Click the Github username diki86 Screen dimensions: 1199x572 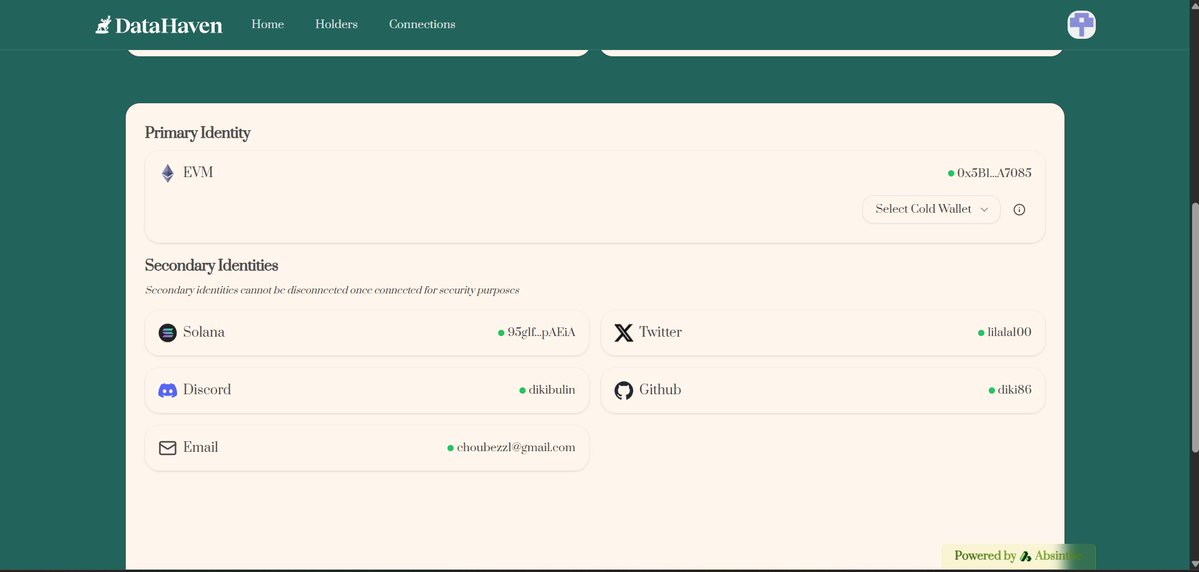point(1015,390)
